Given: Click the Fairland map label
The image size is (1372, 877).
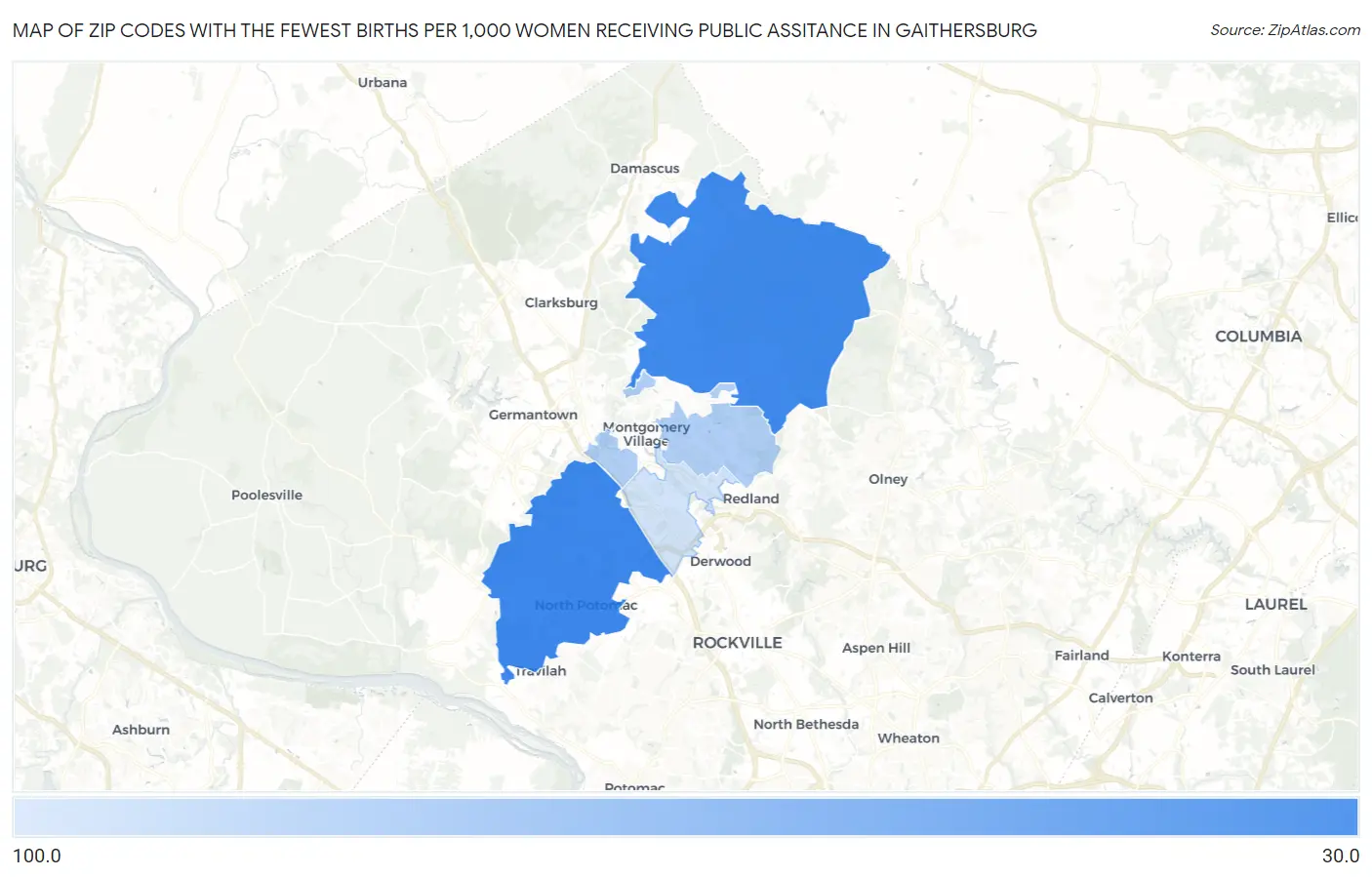Looking at the screenshot, I should (x=1081, y=656).
